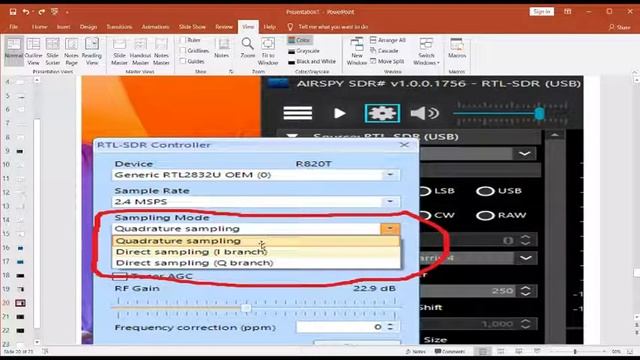
Task: Switch to the Insert tab
Action: point(63,27)
